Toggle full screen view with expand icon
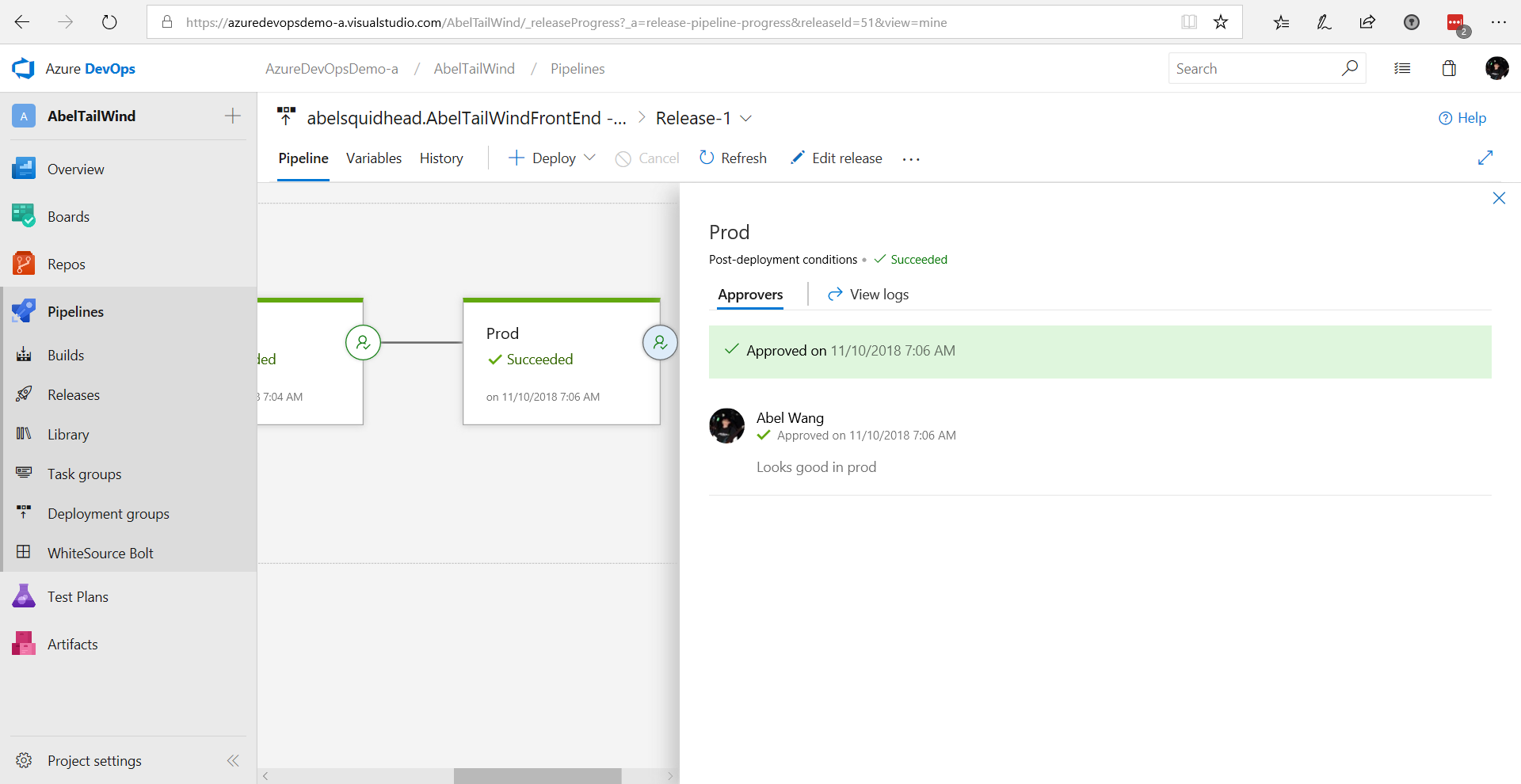 click(x=1485, y=158)
